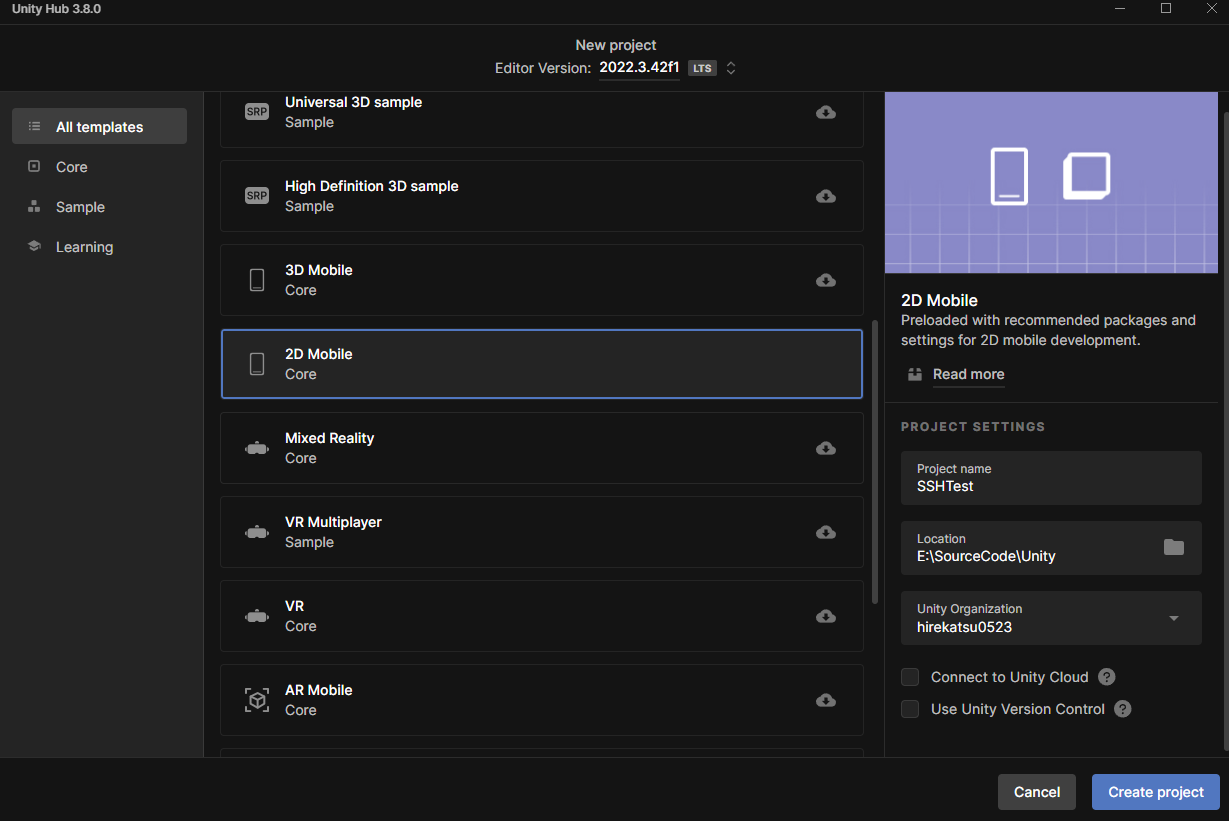Click the VR Core download cloud icon
This screenshot has width=1229, height=821.
tap(826, 616)
